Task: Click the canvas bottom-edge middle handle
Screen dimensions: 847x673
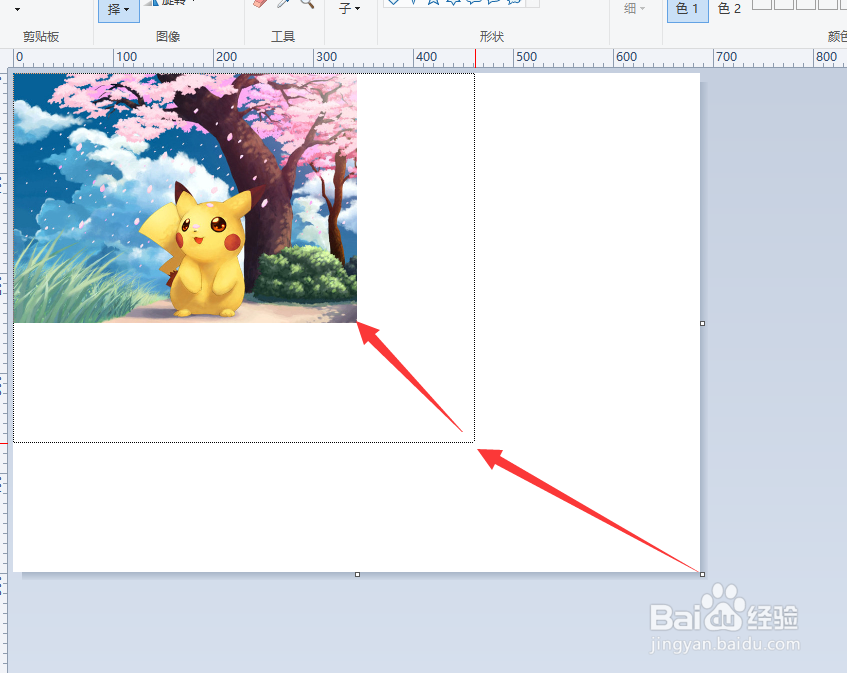Action: tap(357, 574)
